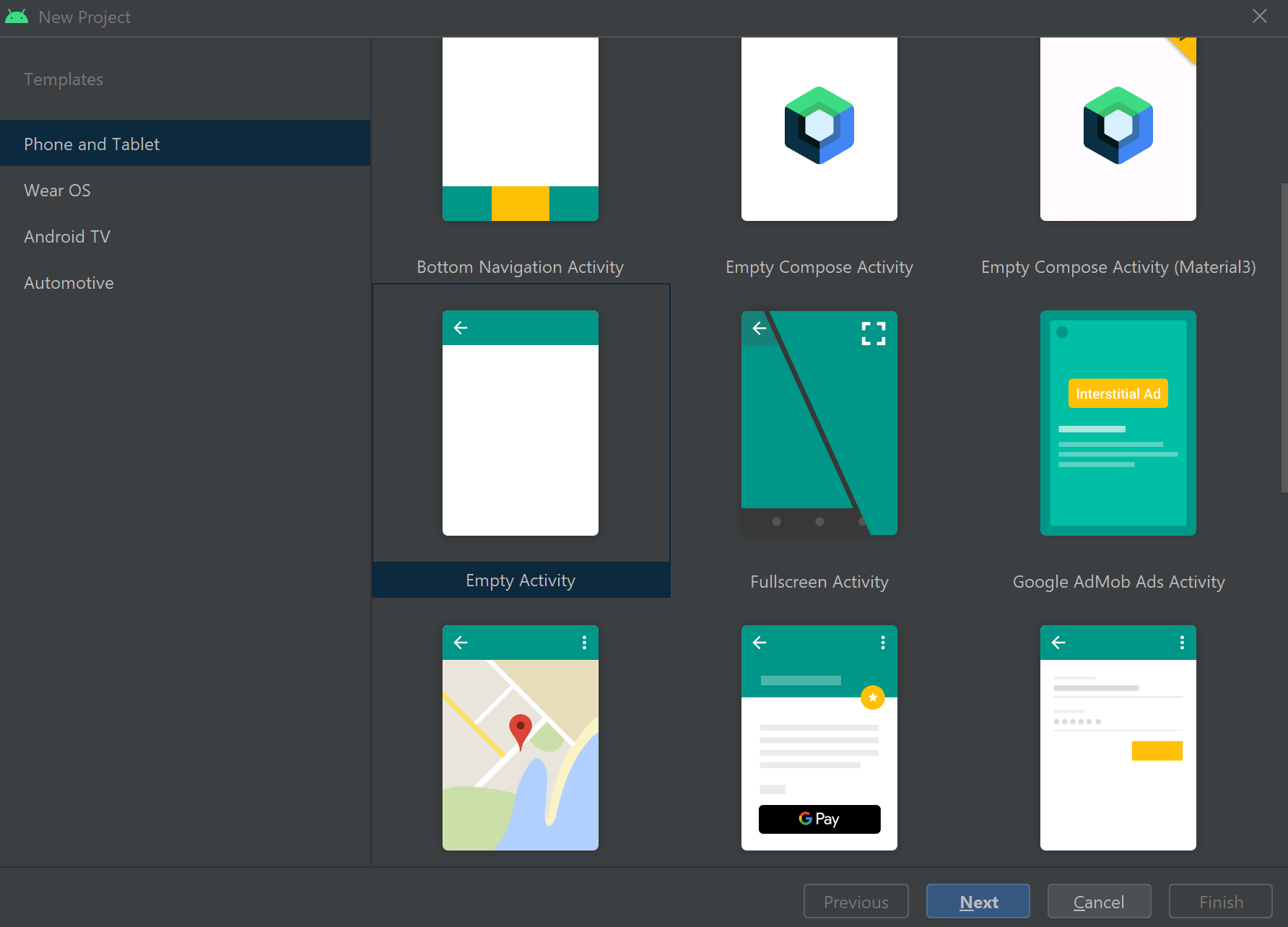
Task: Open the Android TV templates category
Action: pos(67,236)
